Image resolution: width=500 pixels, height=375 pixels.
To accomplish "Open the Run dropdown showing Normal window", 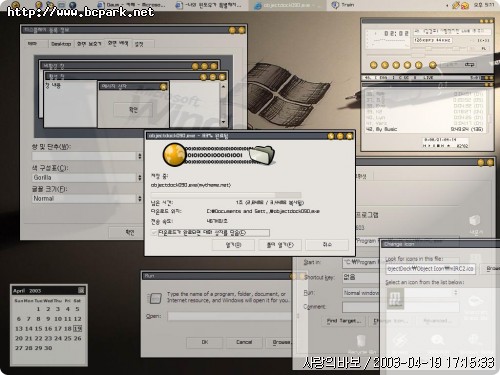I will tap(361, 293).
